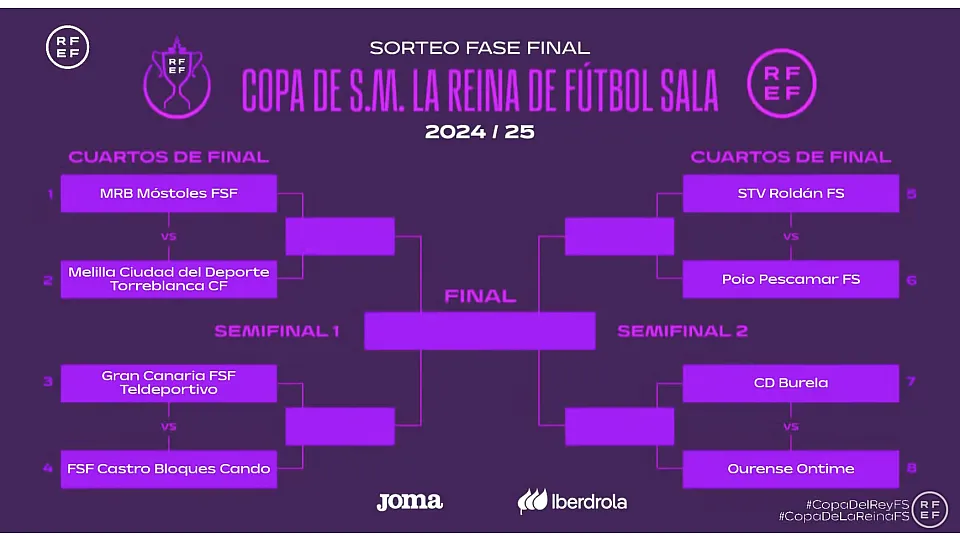The width and height of the screenshot is (960, 540).
Task: Click the Copa de la Reina trophy icon
Action: click(177, 75)
